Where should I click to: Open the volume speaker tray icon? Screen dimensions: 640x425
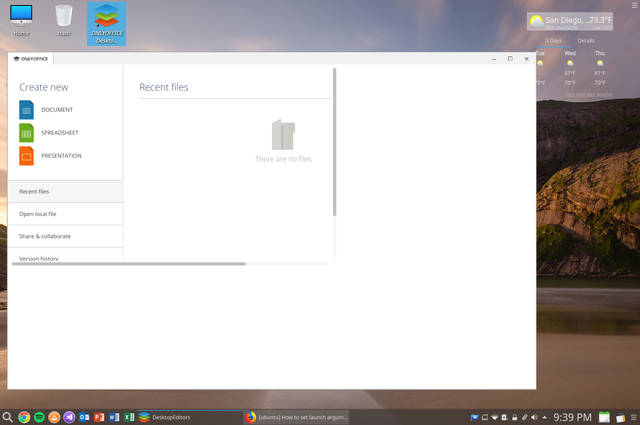[x=534, y=417]
